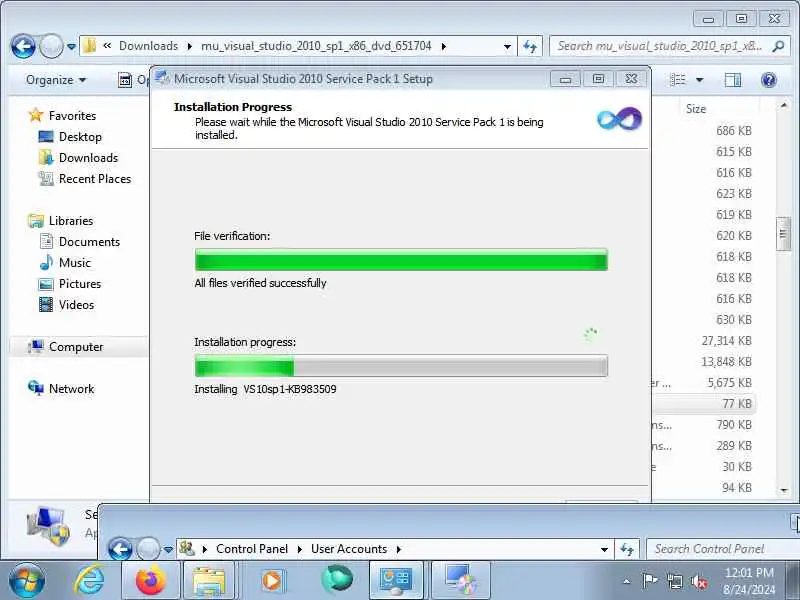Select the highlighted 77 KB file row
Image resolution: width=800 pixels, height=600 pixels.
coord(704,404)
